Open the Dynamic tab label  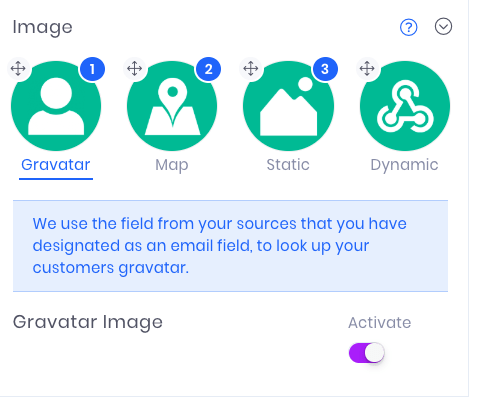404,165
